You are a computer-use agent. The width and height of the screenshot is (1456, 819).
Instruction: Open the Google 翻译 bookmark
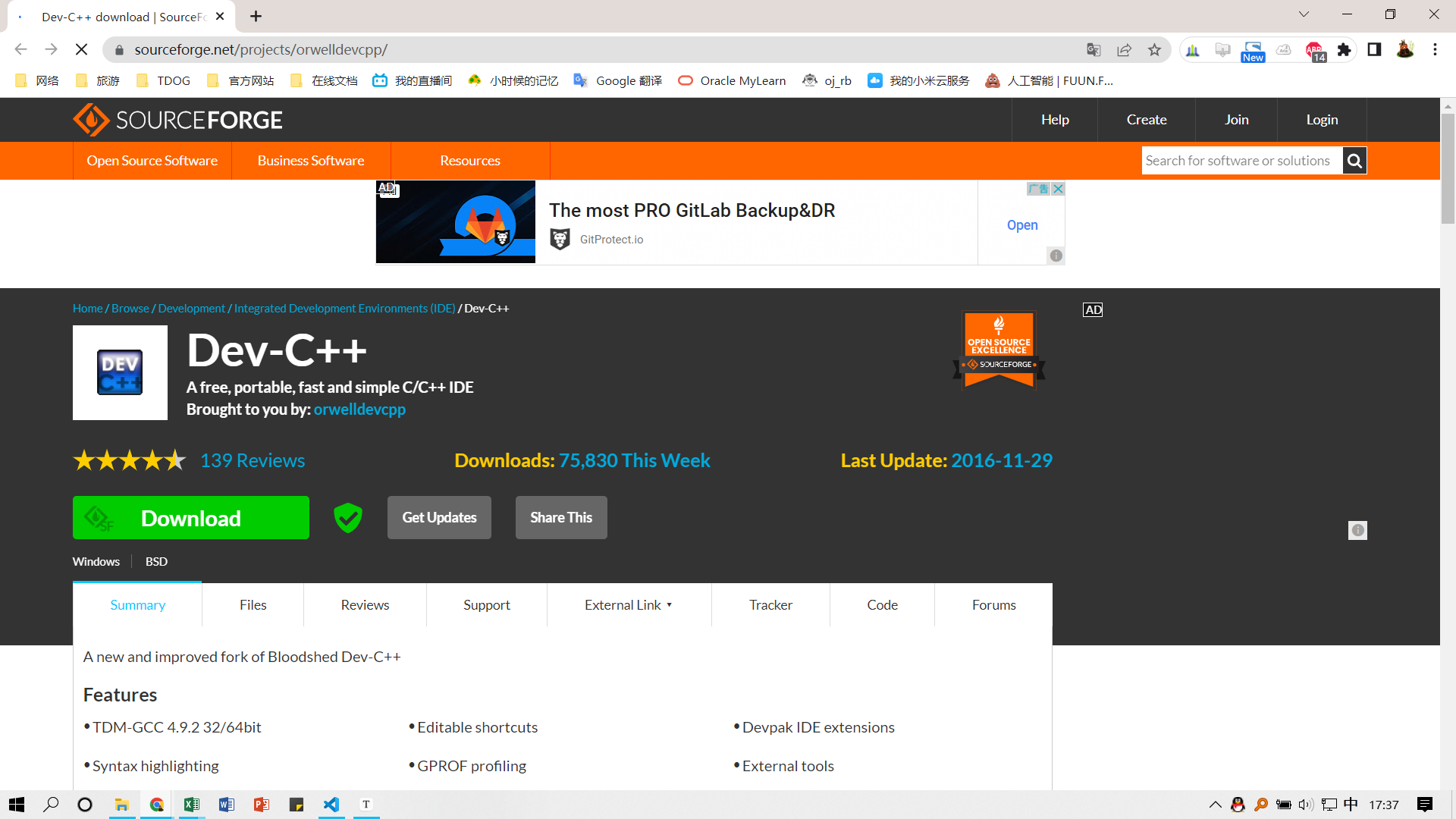click(x=618, y=80)
